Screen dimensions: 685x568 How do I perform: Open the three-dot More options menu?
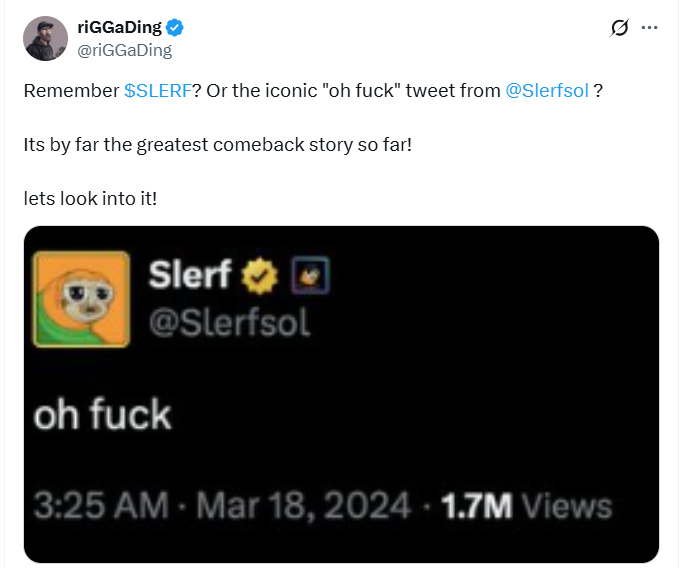[x=649, y=29]
